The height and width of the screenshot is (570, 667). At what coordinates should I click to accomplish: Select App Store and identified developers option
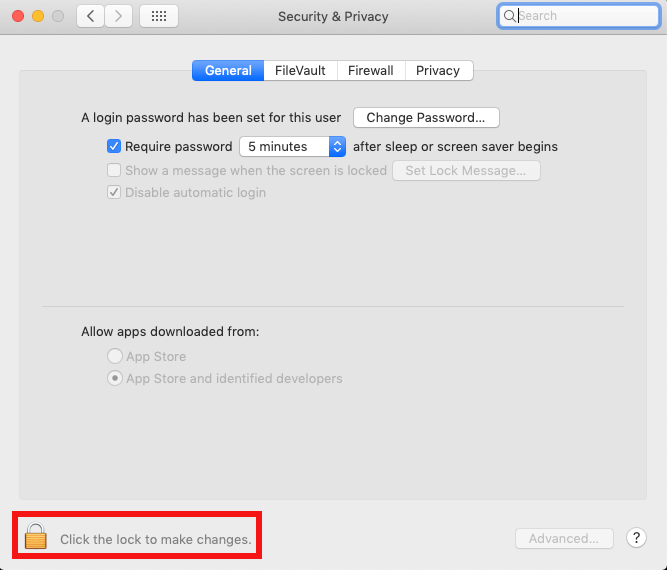[x=115, y=378]
